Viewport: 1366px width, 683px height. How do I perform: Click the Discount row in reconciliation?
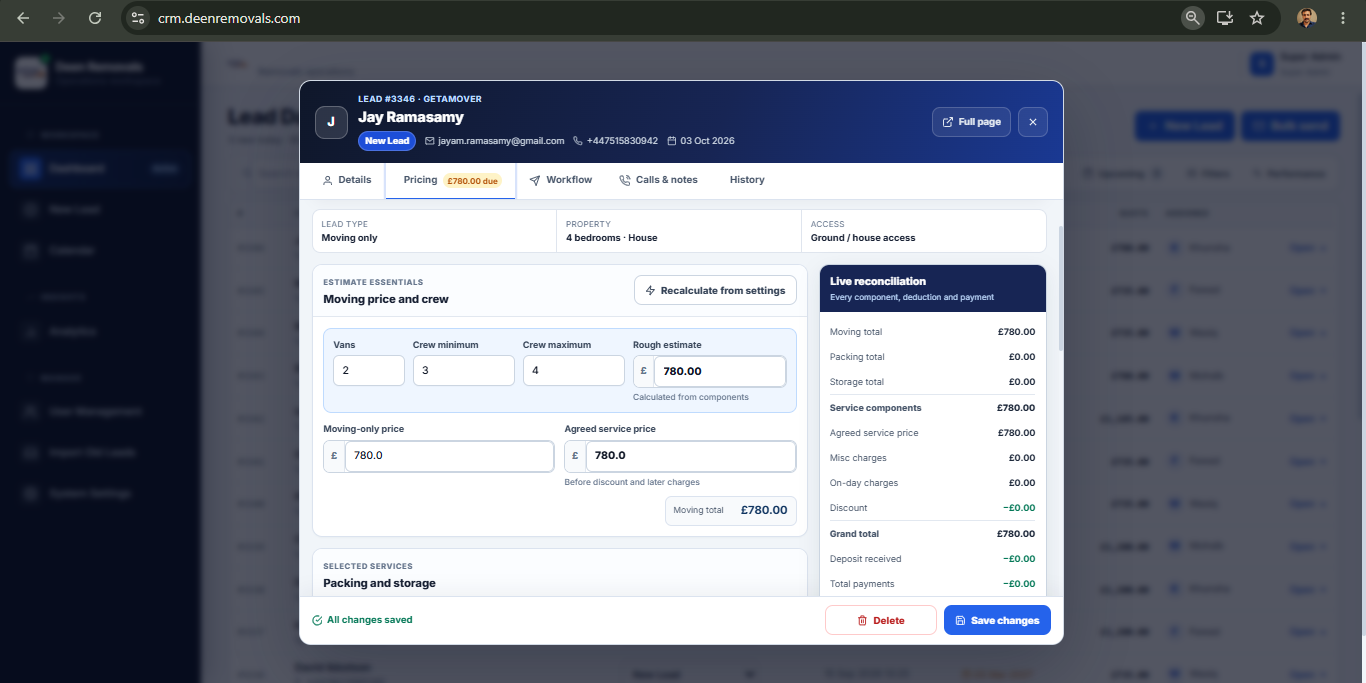pyautogui.click(x=933, y=508)
